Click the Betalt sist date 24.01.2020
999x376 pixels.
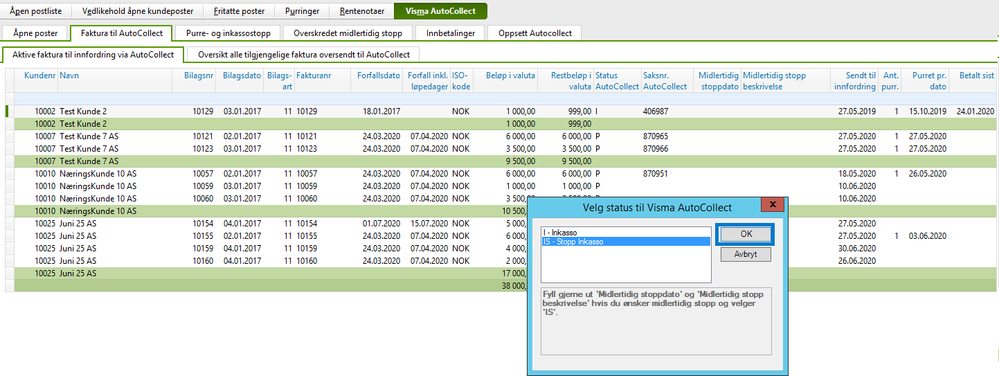tap(975, 111)
